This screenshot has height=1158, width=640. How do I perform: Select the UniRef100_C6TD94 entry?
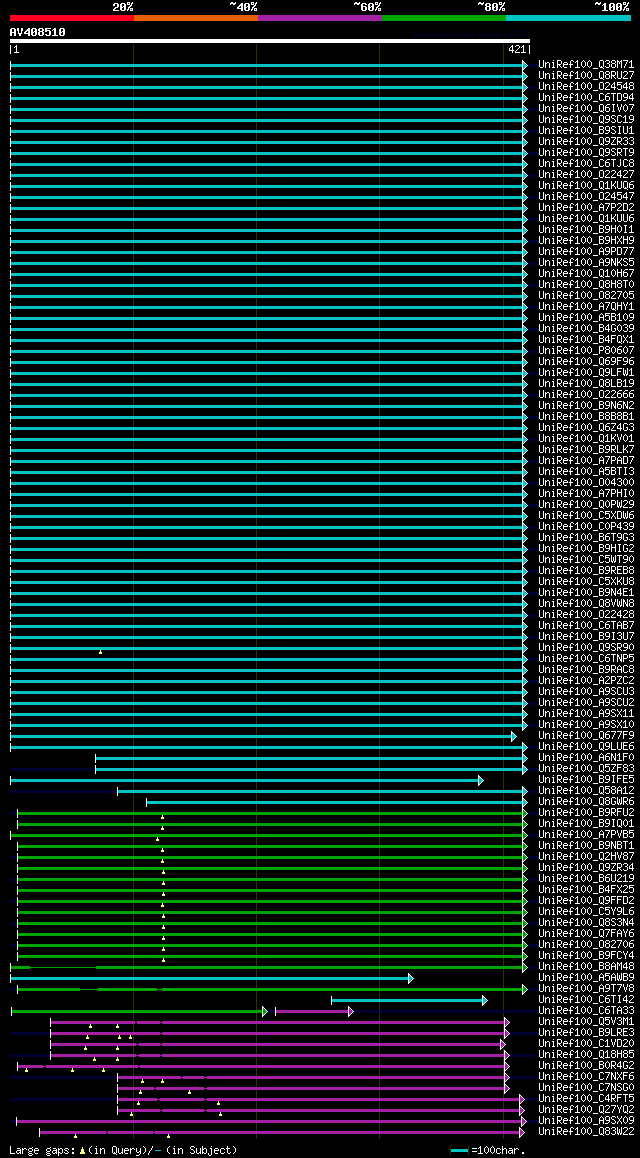pos(586,97)
